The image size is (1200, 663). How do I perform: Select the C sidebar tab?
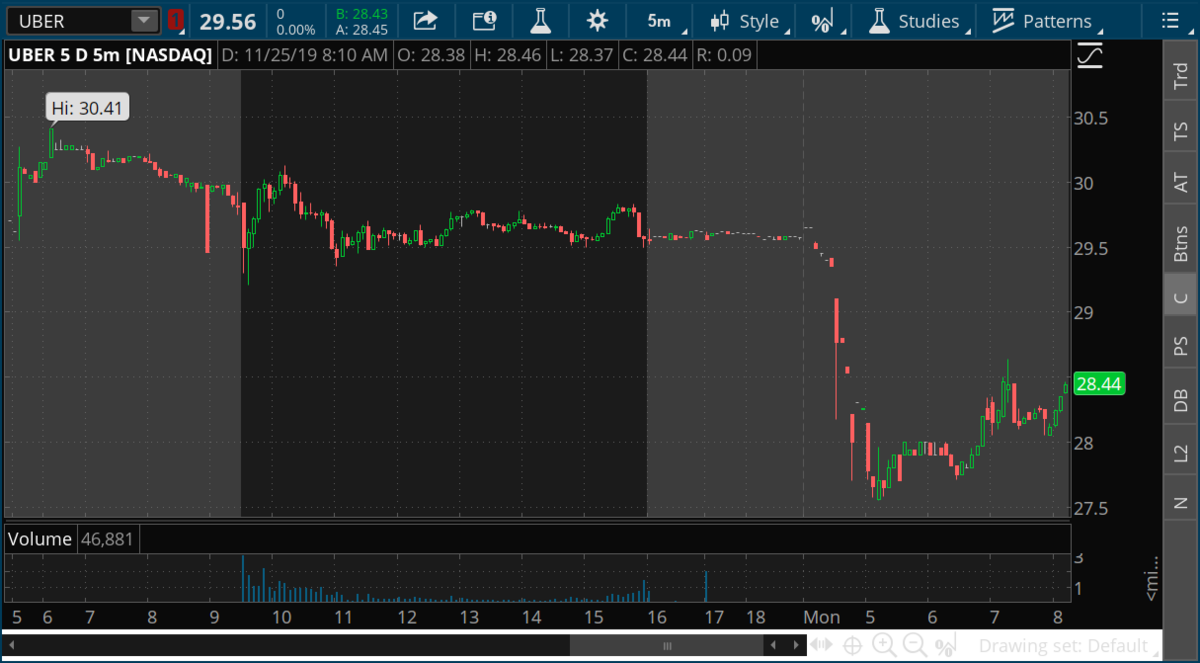pos(1181,297)
